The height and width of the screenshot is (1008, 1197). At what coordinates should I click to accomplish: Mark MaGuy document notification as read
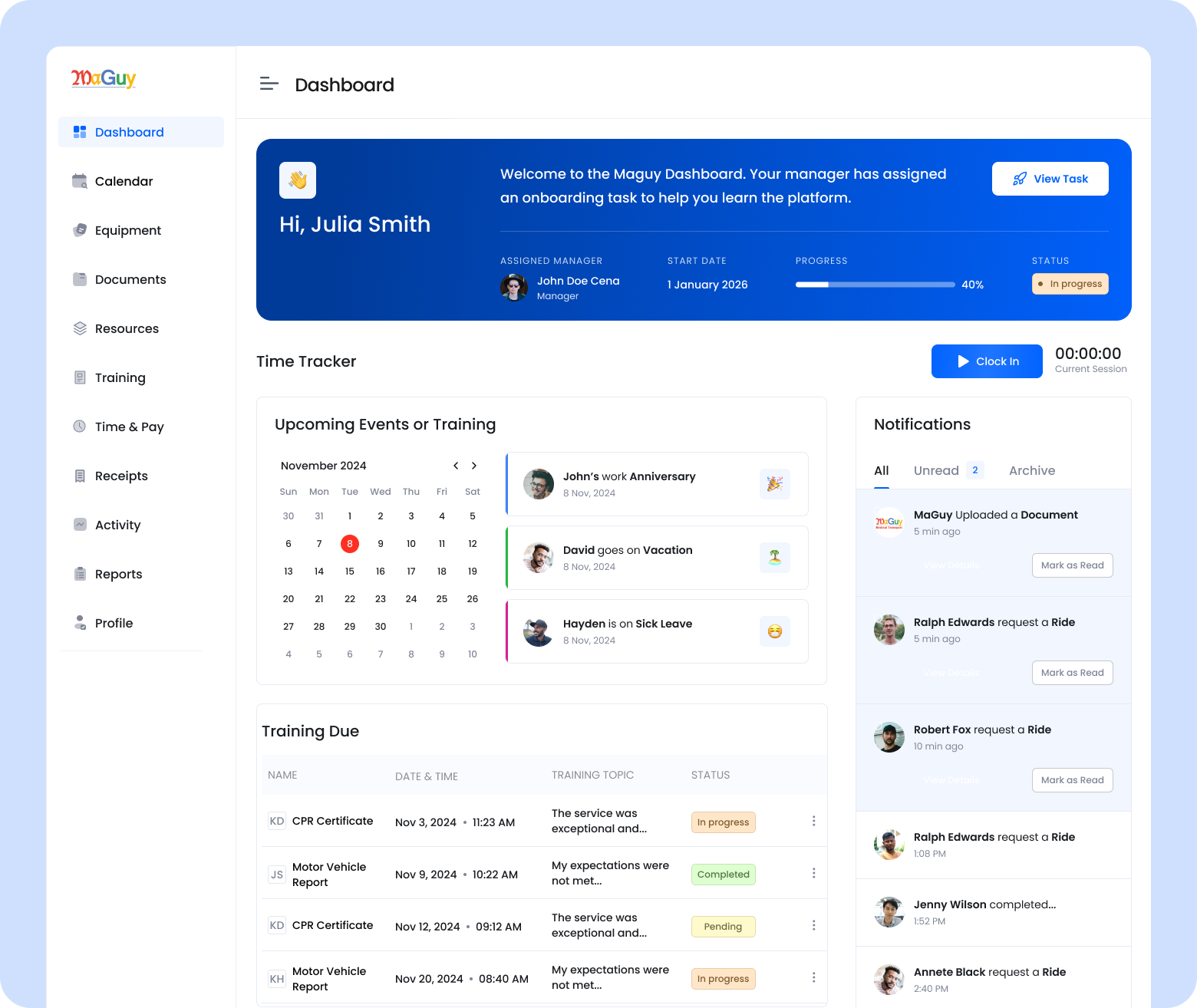pos(1072,565)
